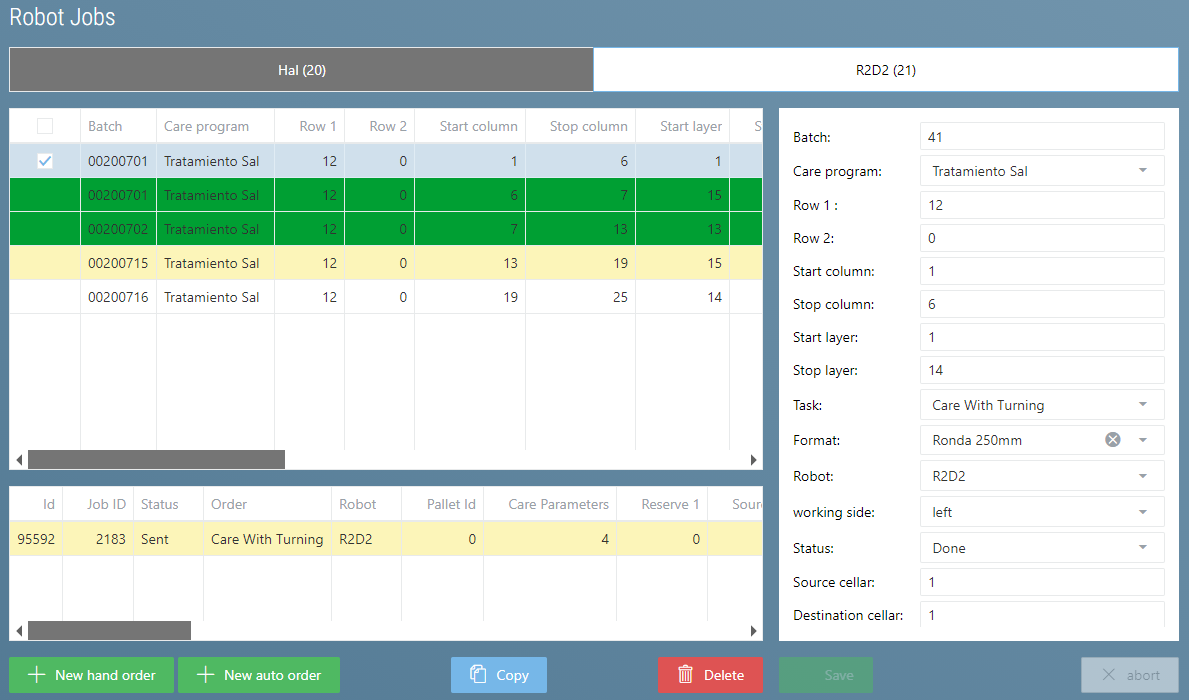1189x700 pixels.
Task: Sort by Start column header
Action: [478, 126]
